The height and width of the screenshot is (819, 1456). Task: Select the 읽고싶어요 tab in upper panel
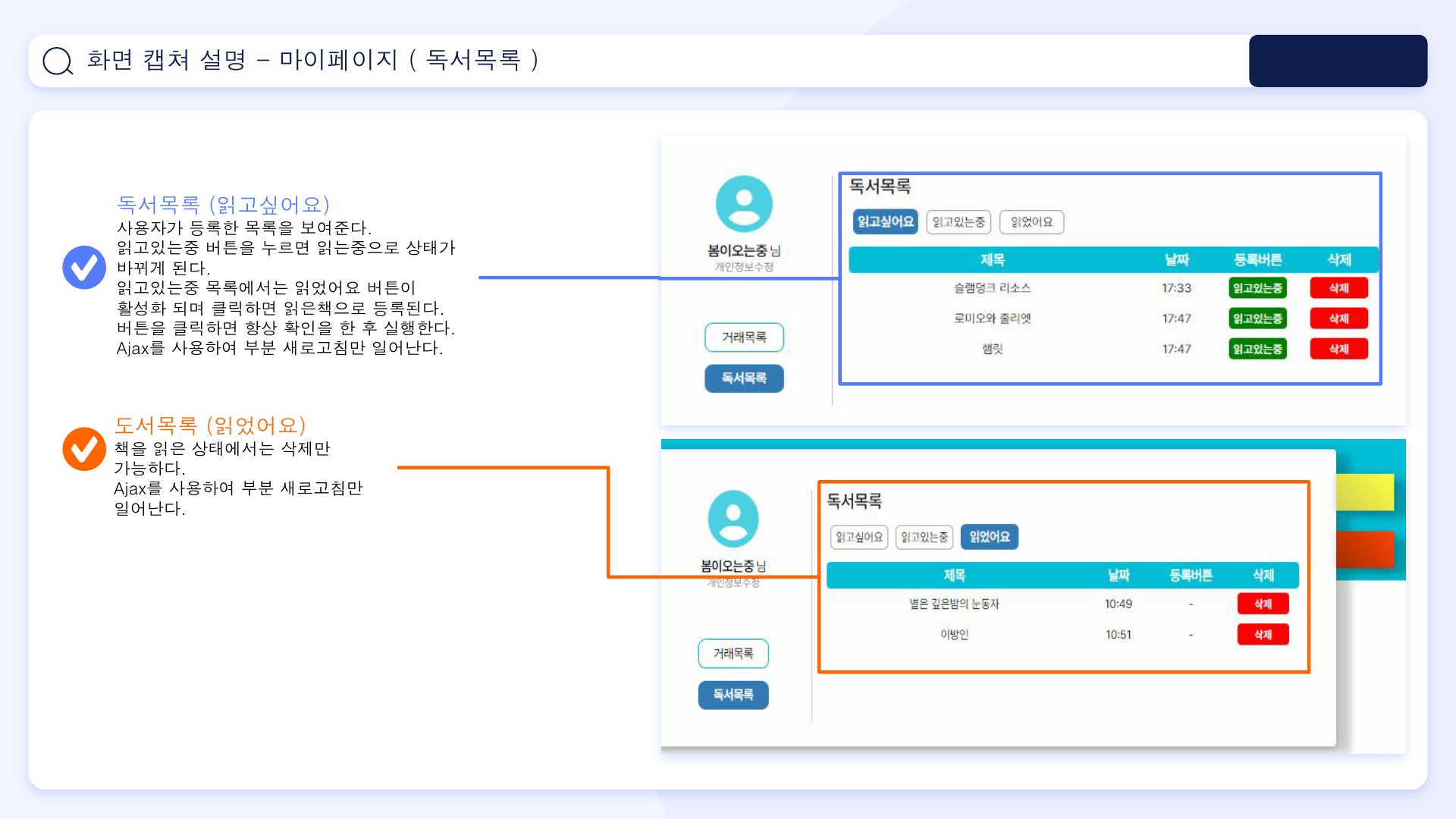885,221
